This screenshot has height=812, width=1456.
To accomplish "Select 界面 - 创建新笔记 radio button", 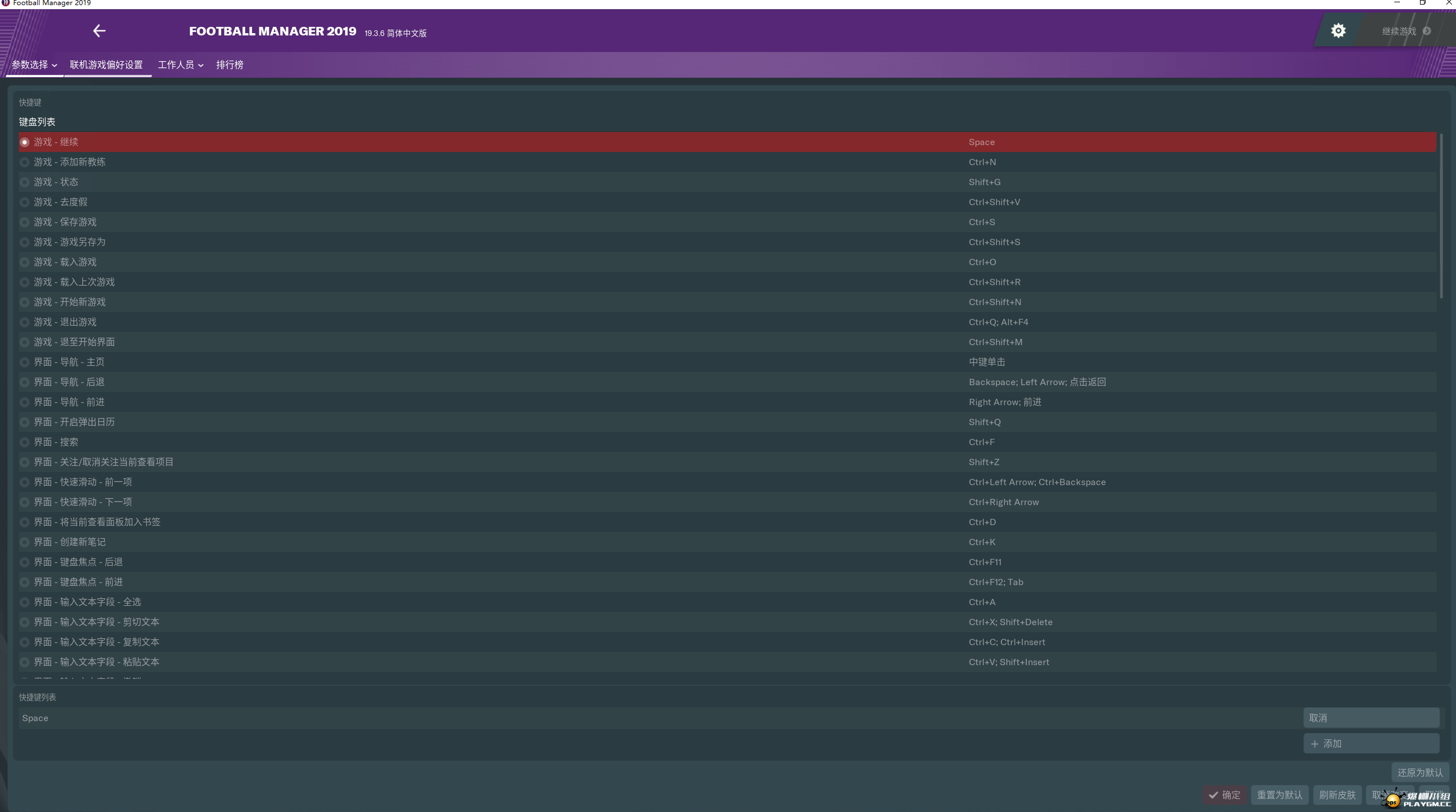I will pyautogui.click(x=25, y=542).
